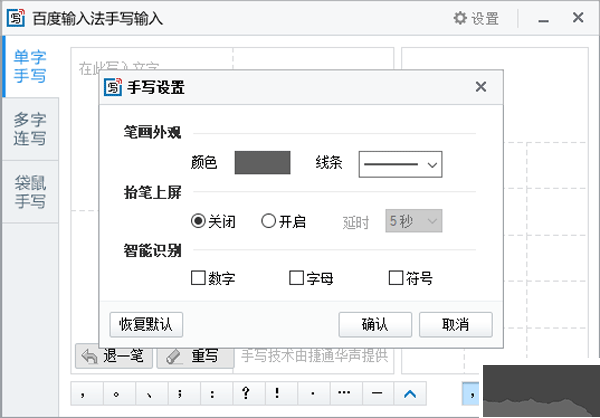
Task: Click the 重写 eraser button
Action: click(x=196, y=356)
